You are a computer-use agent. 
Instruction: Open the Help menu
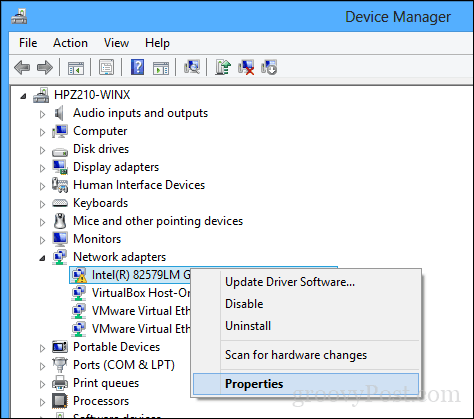pyautogui.click(x=157, y=43)
